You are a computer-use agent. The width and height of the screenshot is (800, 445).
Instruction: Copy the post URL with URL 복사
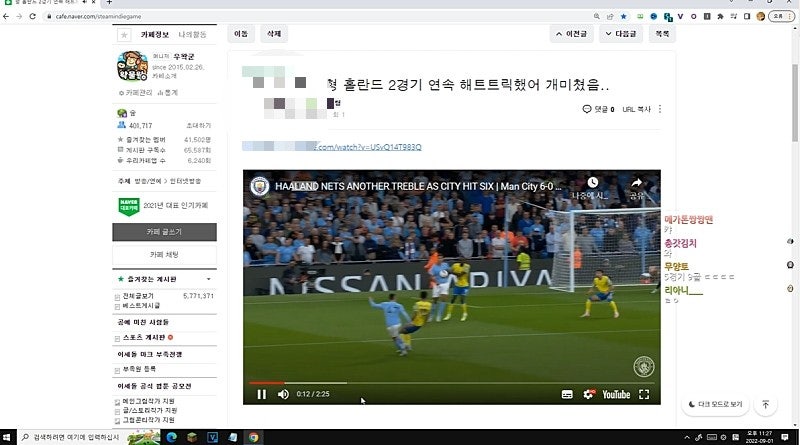pyautogui.click(x=636, y=109)
